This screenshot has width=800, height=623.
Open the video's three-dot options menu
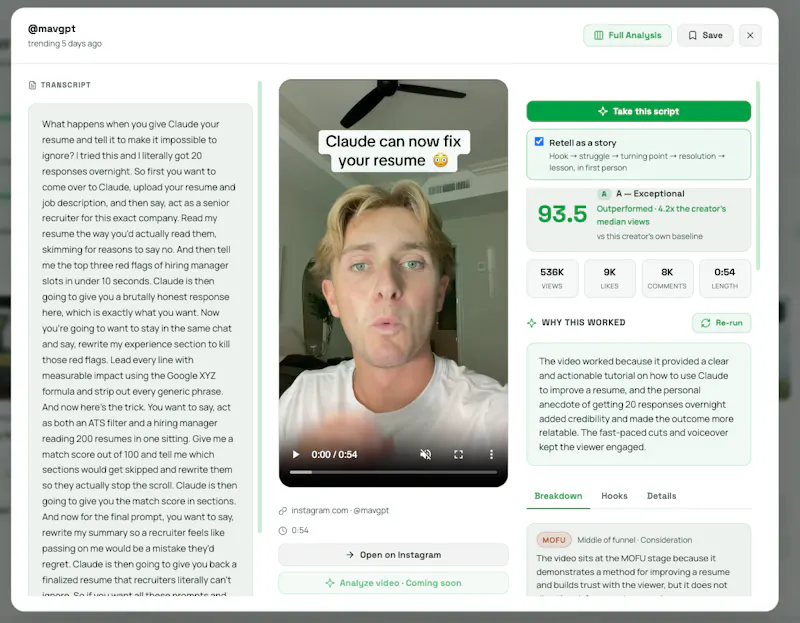[491, 454]
